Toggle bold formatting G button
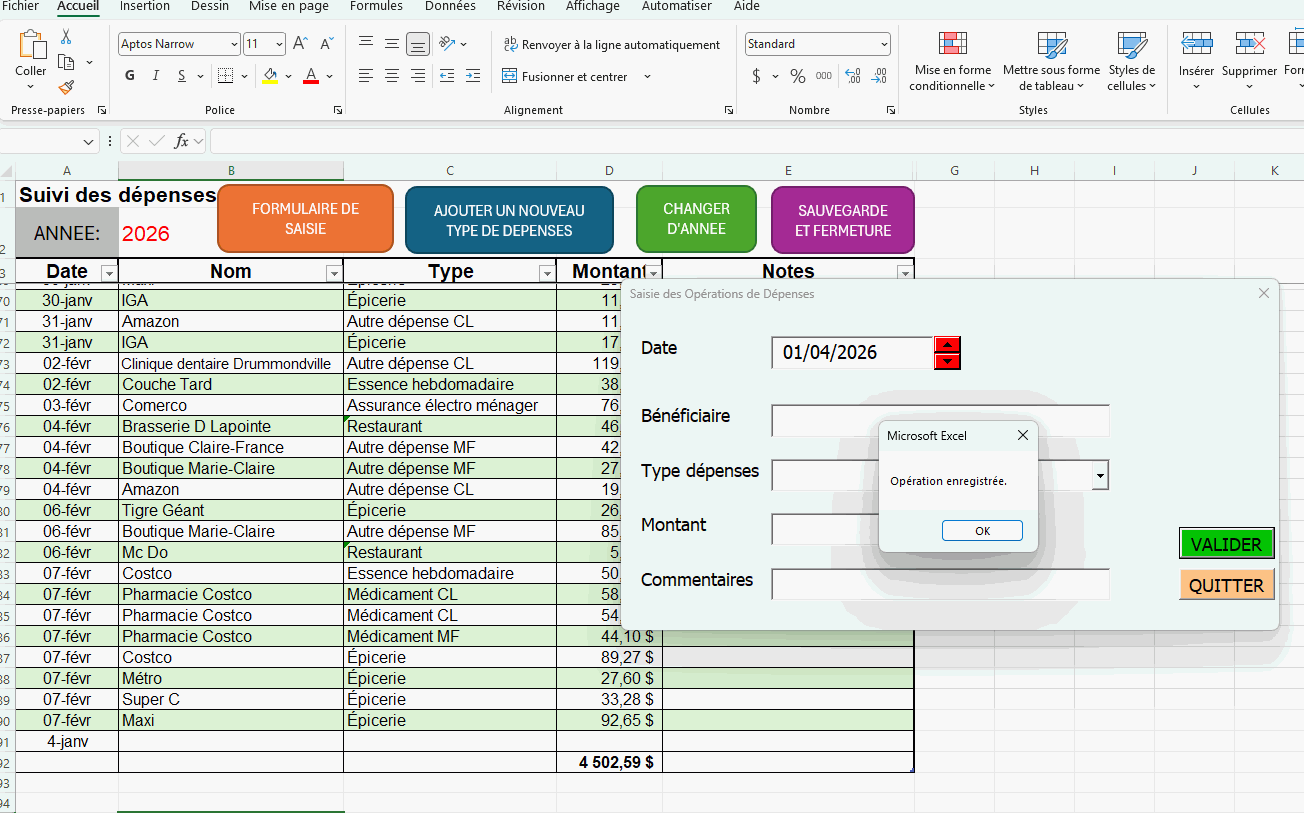 [x=130, y=76]
